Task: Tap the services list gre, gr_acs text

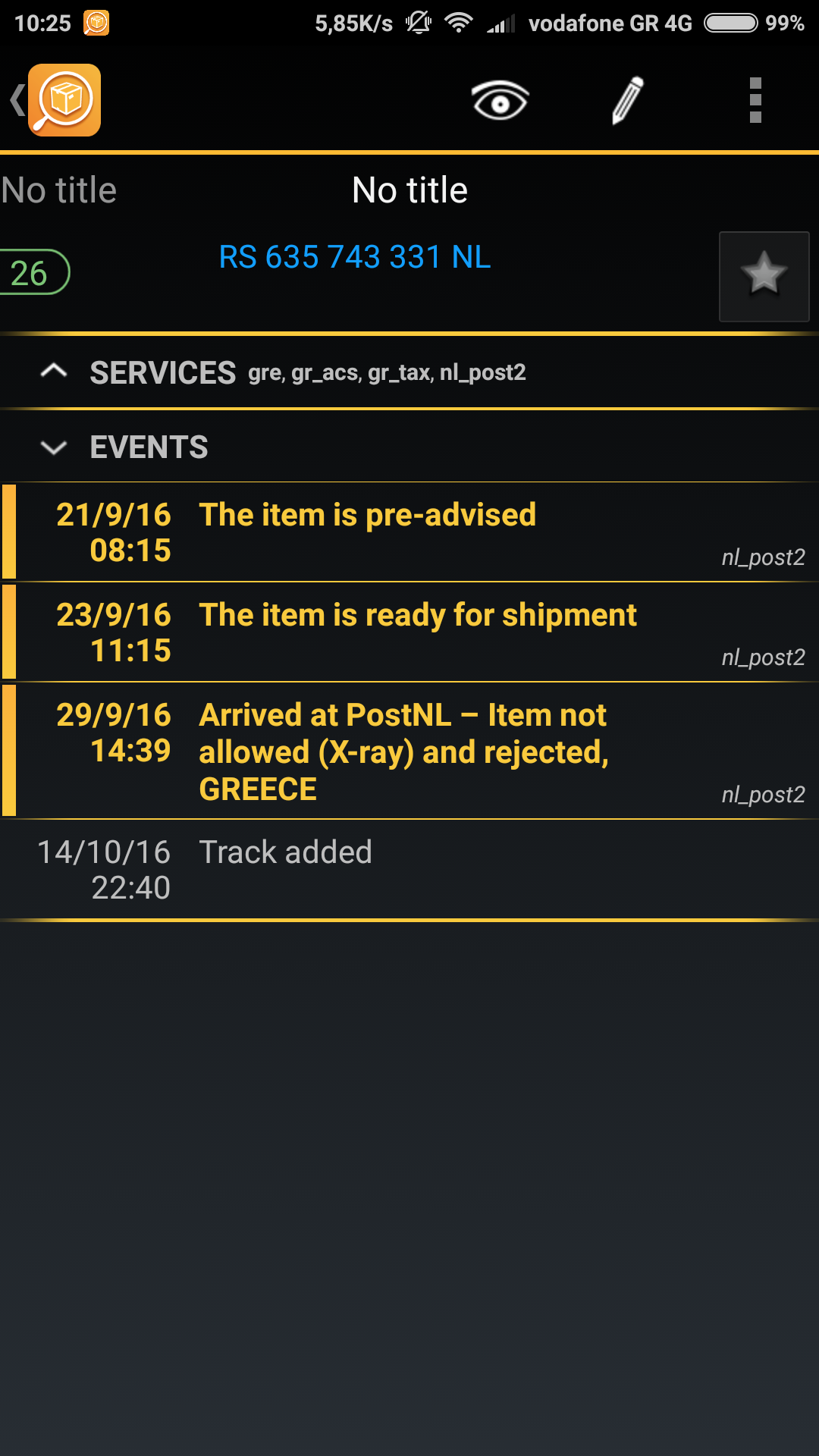Action: click(x=387, y=373)
